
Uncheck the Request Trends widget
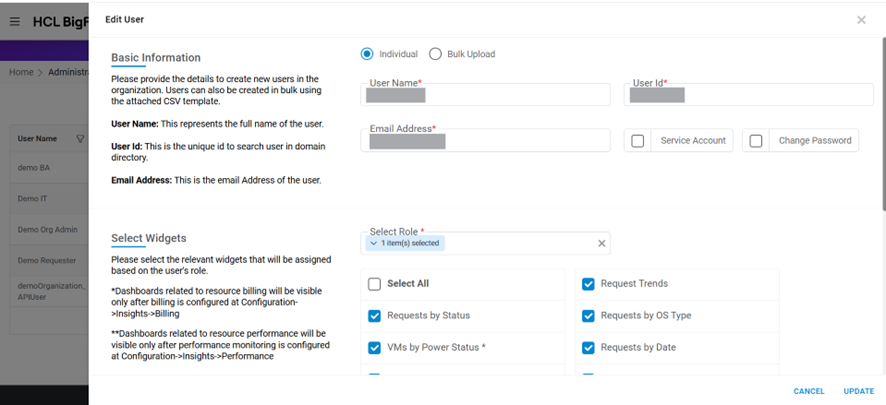[x=588, y=284]
